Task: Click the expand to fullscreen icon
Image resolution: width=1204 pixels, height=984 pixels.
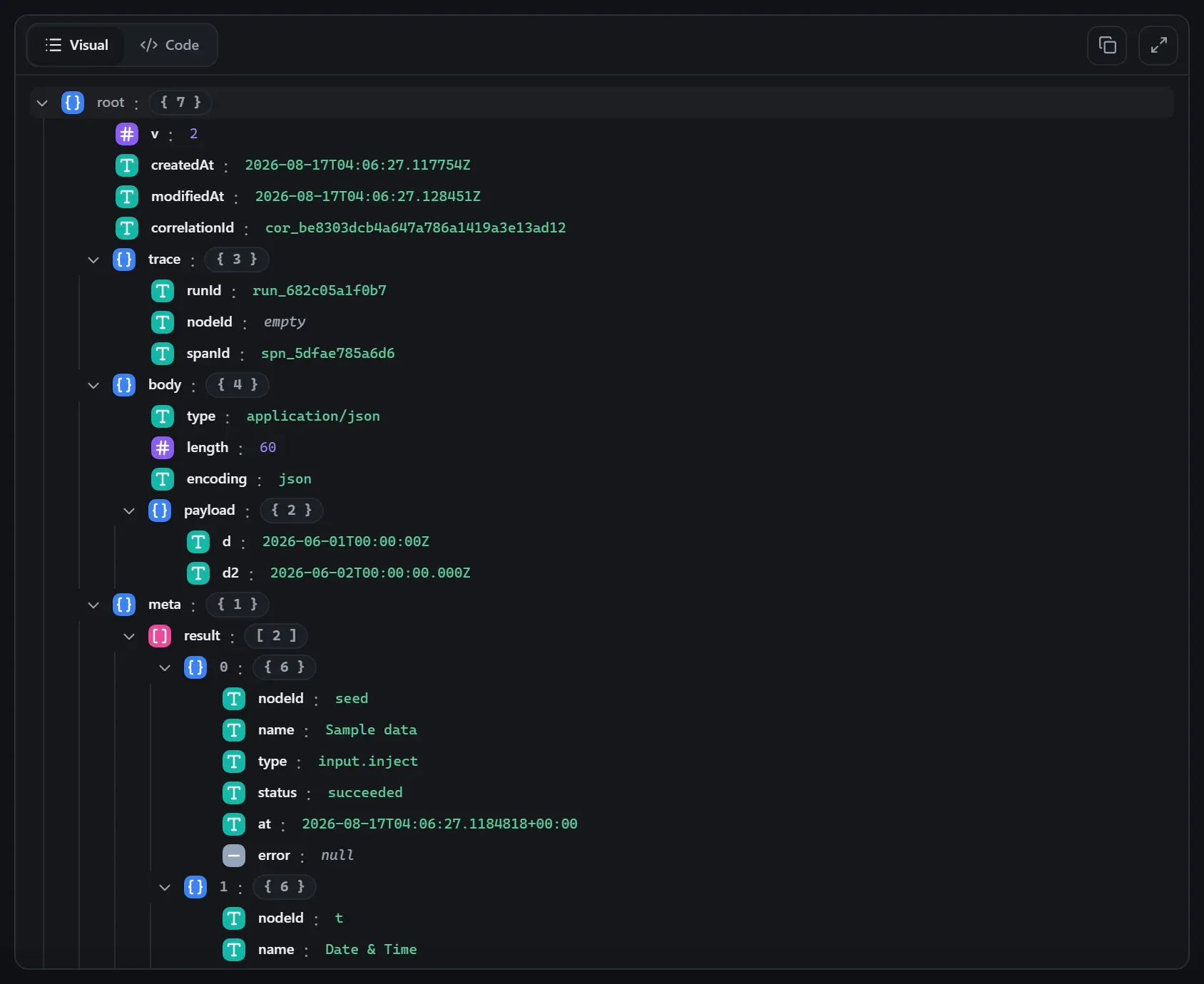Action: (x=1158, y=46)
